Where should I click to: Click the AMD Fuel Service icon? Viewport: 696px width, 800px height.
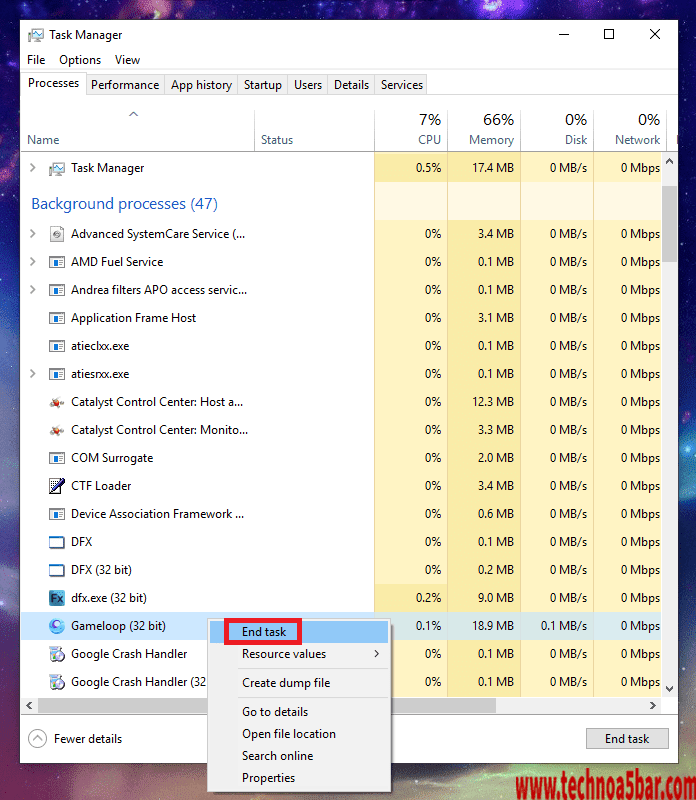[x=57, y=262]
